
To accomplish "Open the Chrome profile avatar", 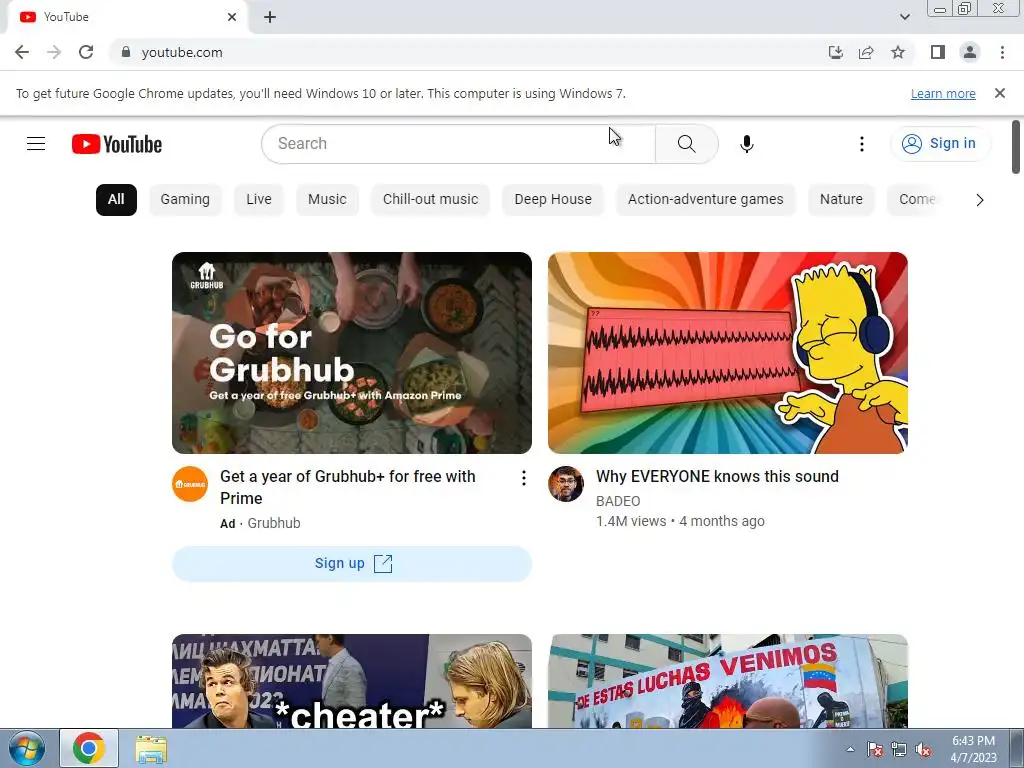I will (970, 52).
